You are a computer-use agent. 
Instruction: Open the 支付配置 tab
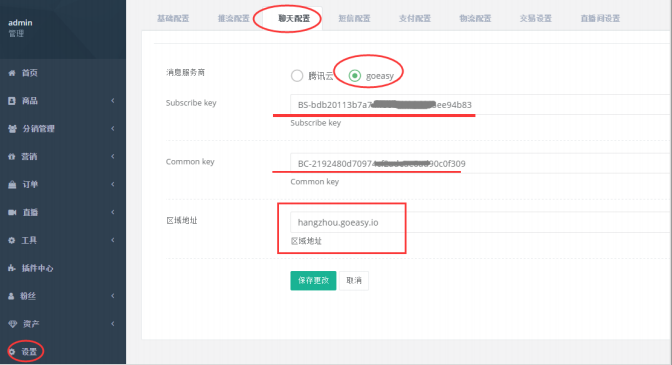414,18
